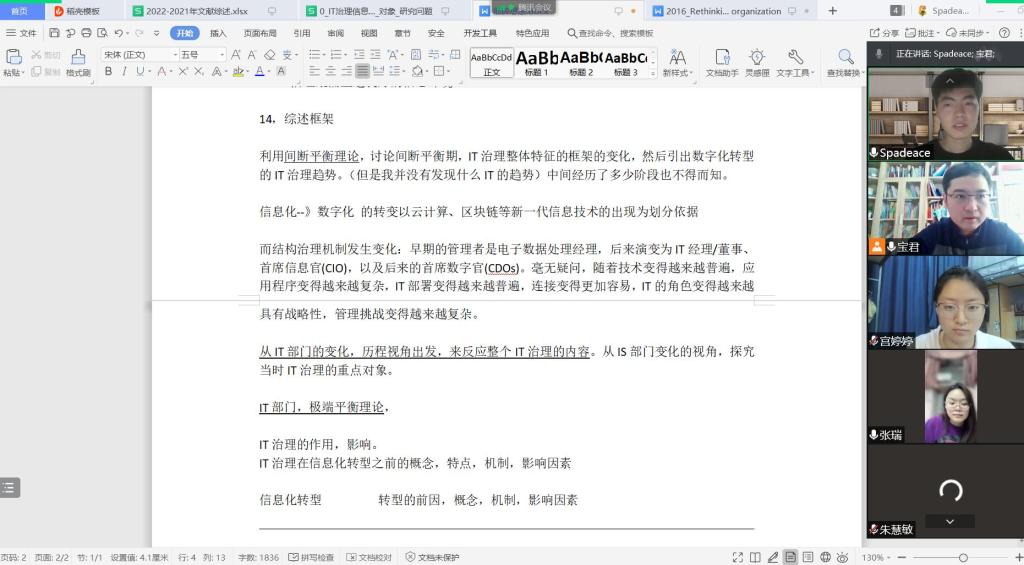The height and width of the screenshot is (565, 1024).
Task: Click the zoom out minus button
Action: pyautogui.click(x=902, y=557)
